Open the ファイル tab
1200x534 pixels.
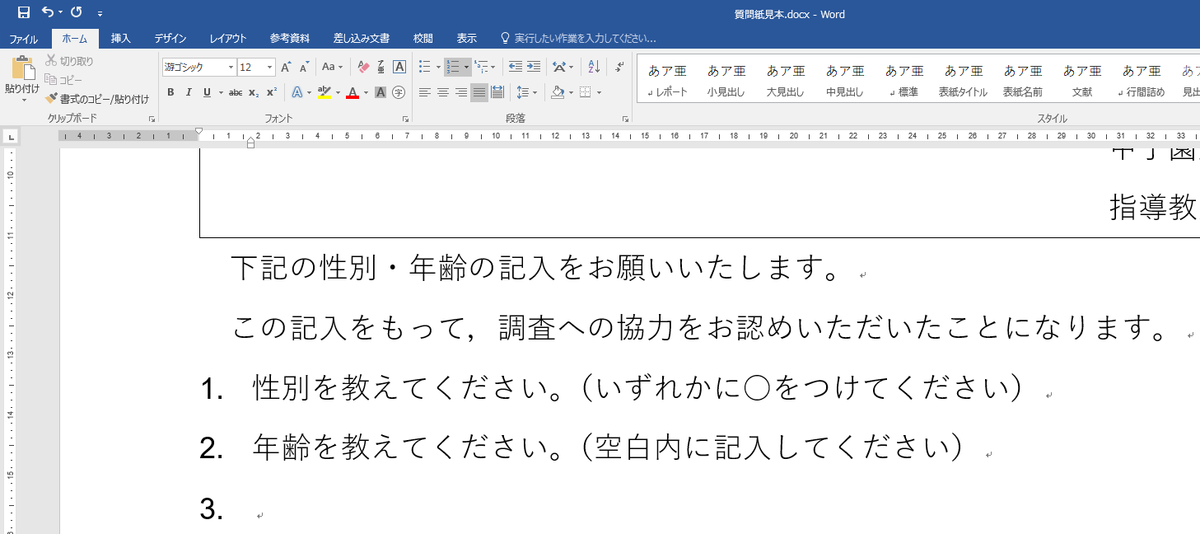point(24,38)
